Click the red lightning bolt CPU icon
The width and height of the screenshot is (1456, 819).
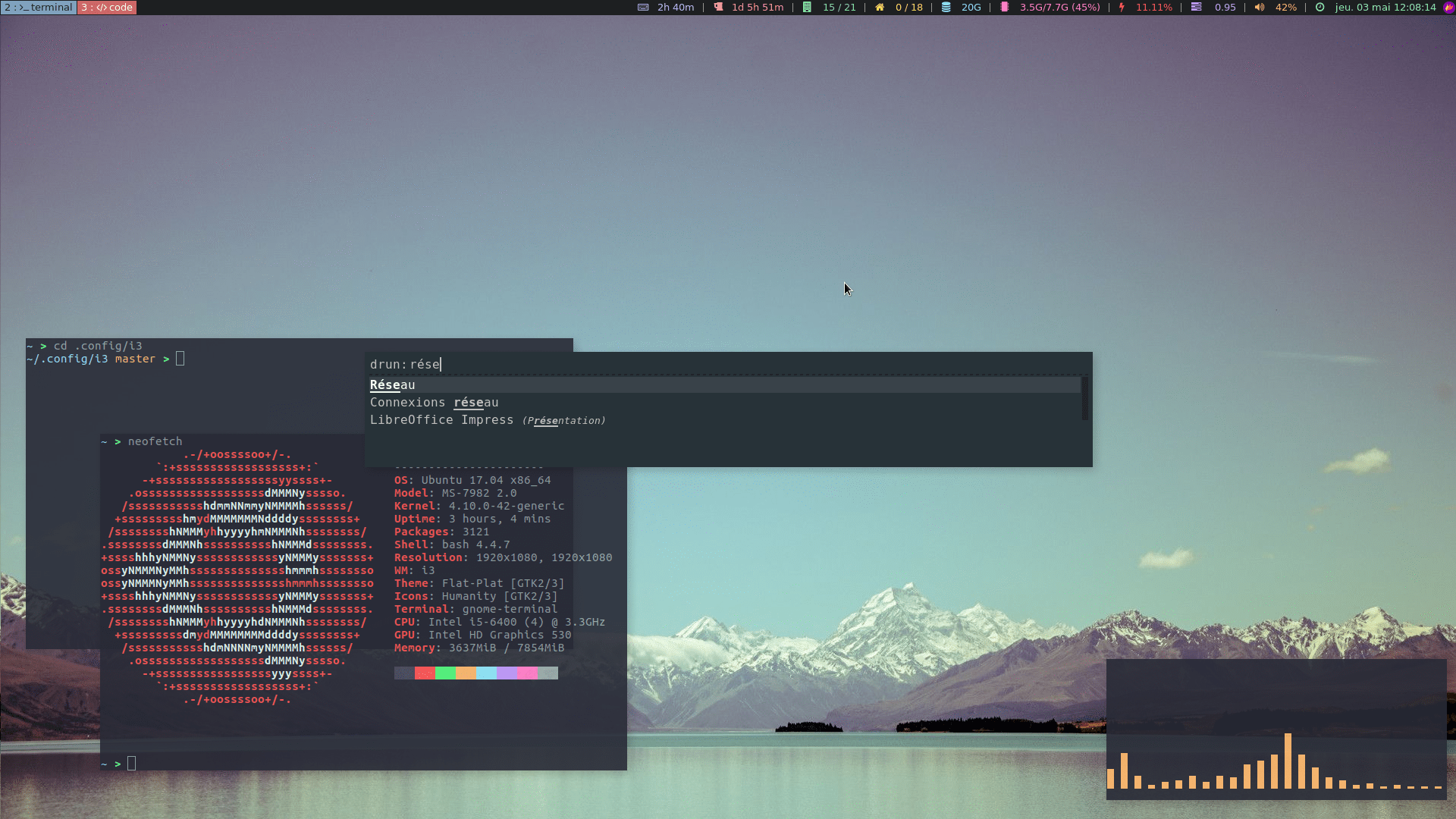point(1122,7)
